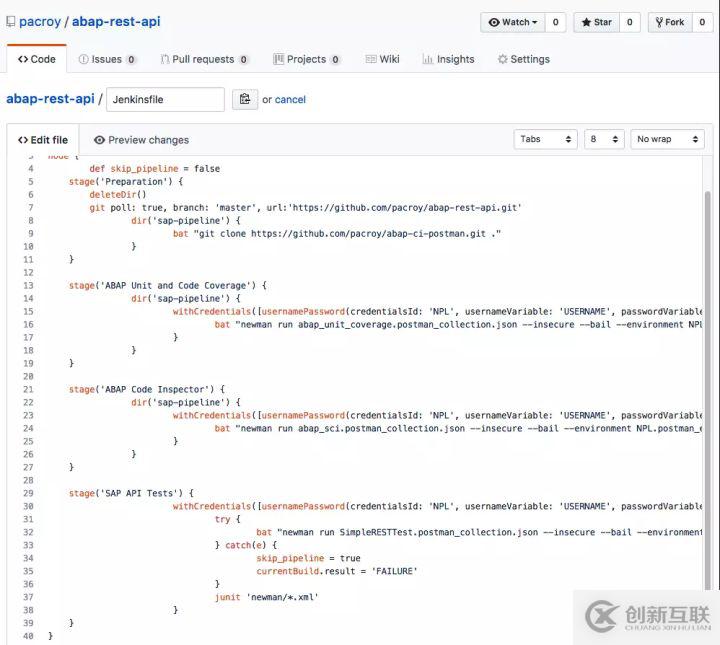
Task: Click deleteDir() on line 6
Action: pos(118,194)
